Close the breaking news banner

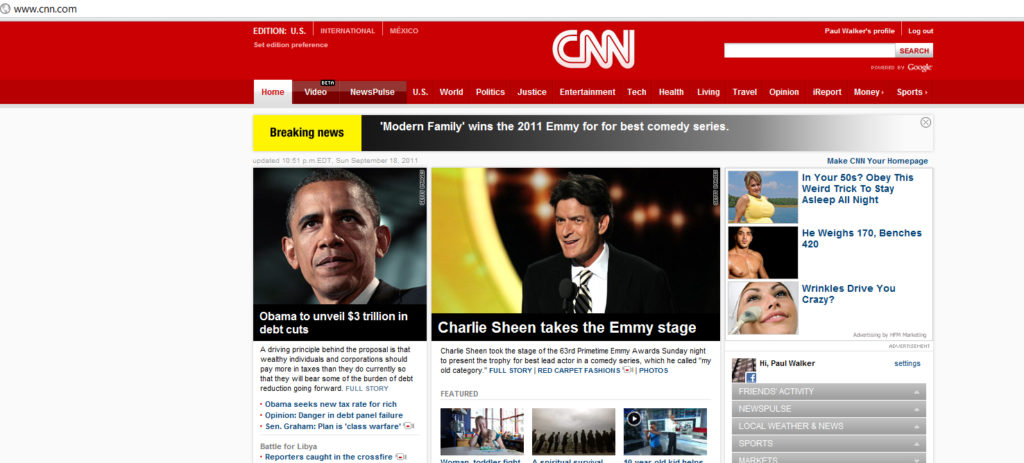[x=925, y=122]
